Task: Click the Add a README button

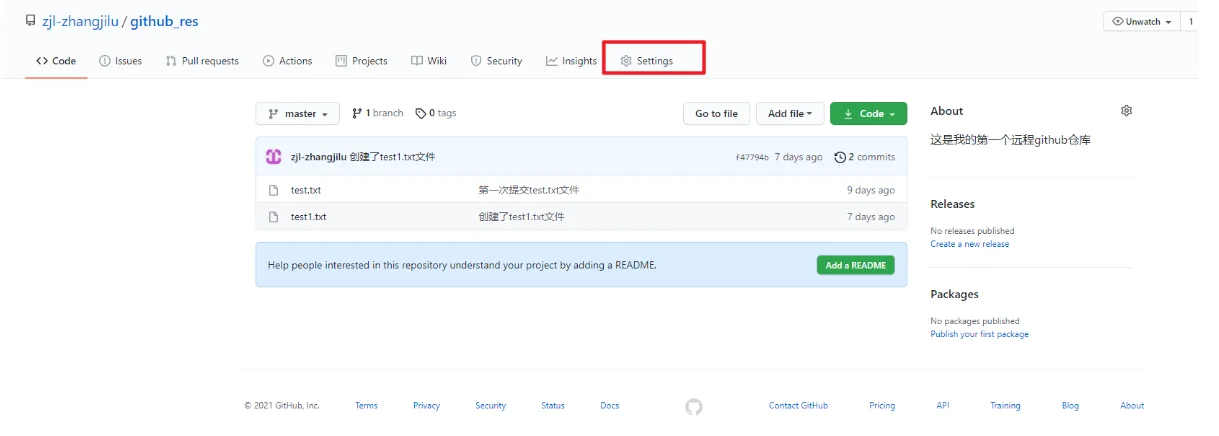Action: pos(855,266)
